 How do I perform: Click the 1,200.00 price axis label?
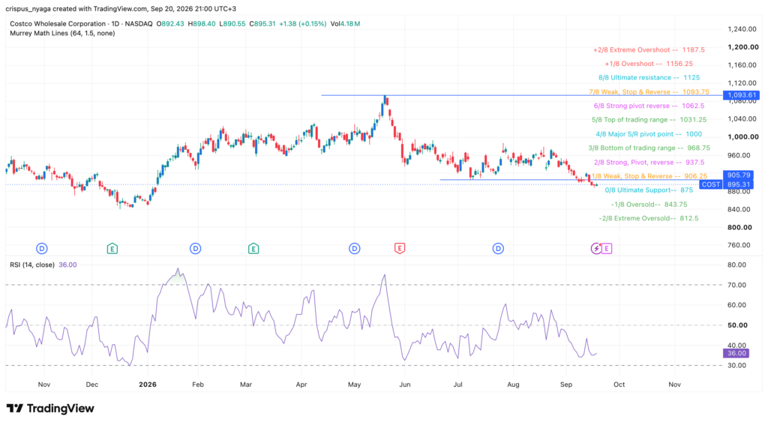tap(743, 47)
